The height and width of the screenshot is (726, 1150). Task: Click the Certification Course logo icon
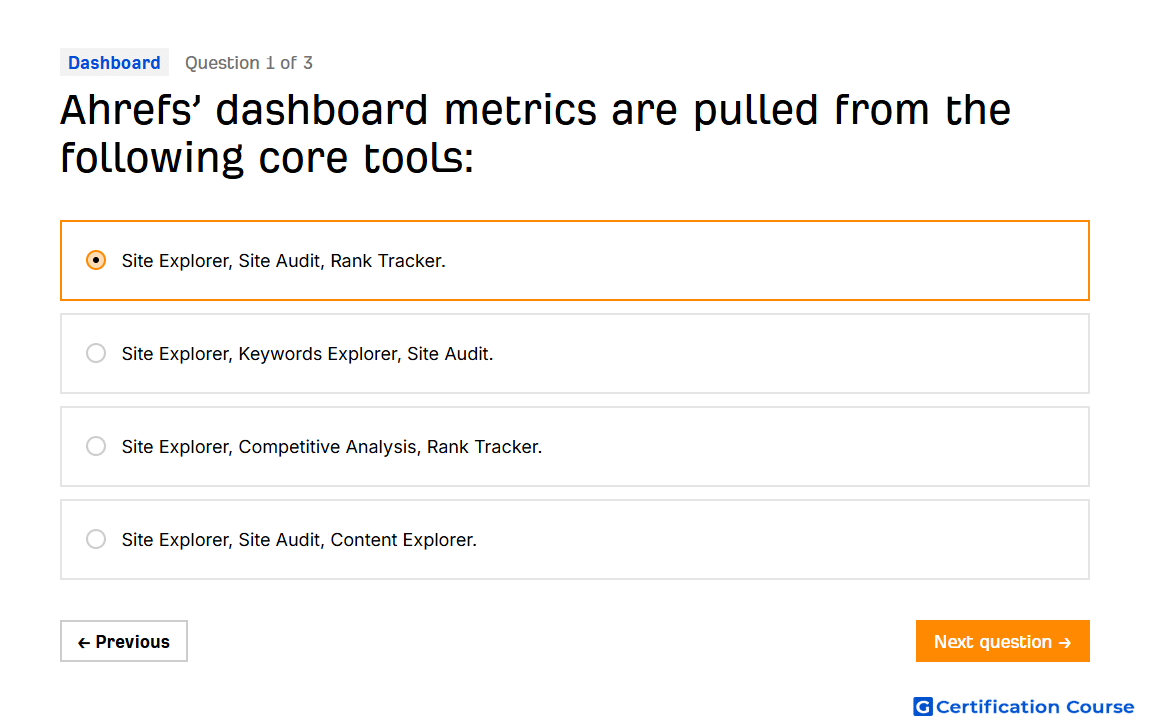(x=923, y=706)
